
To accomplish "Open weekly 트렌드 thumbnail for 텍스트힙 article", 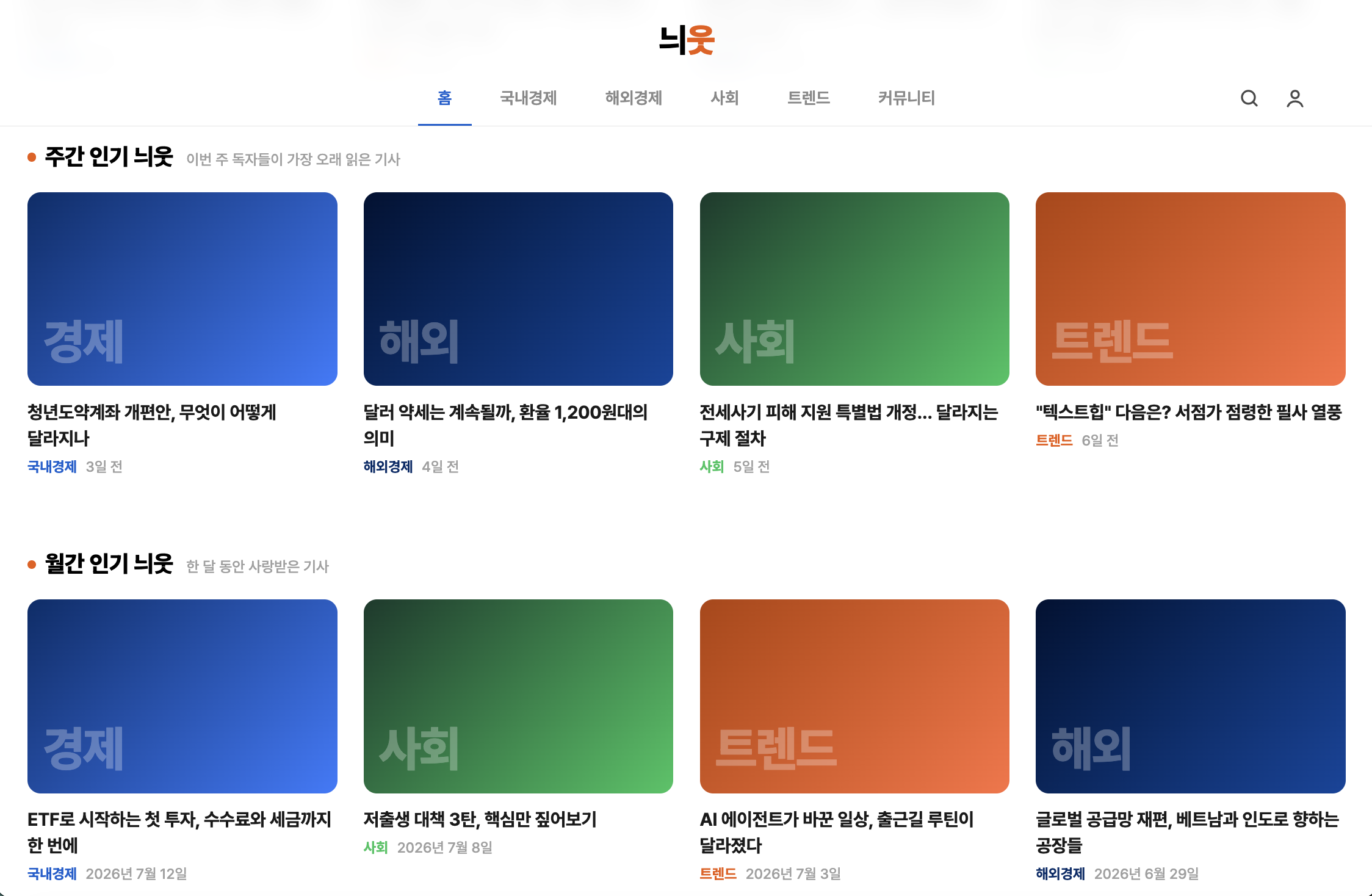I will click(x=1191, y=289).
